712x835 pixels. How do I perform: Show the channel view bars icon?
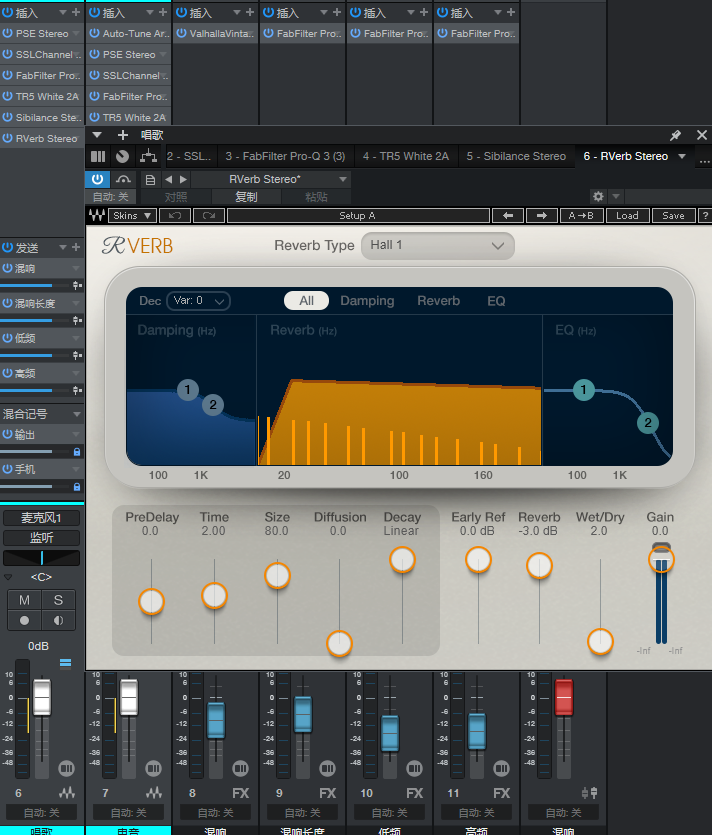pyautogui.click(x=98, y=156)
